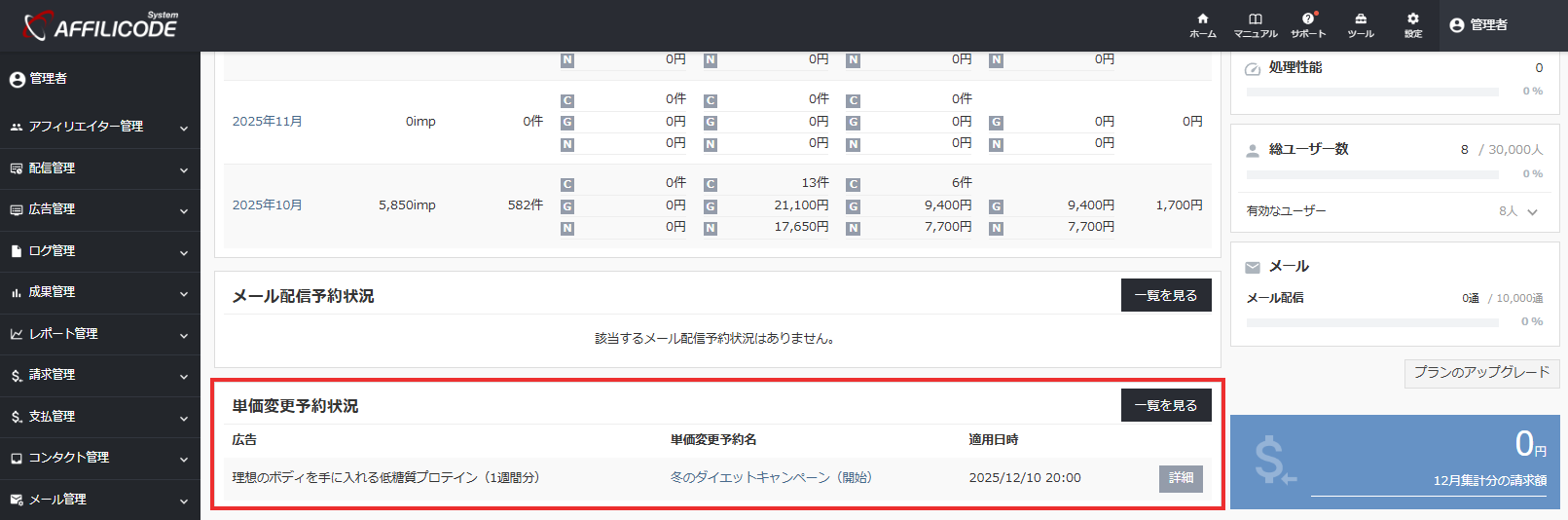The width and height of the screenshot is (1568, 520).
Task: Click 17,650円 value in 2025年10月 row
Action: pyautogui.click(x=801, y=227)
